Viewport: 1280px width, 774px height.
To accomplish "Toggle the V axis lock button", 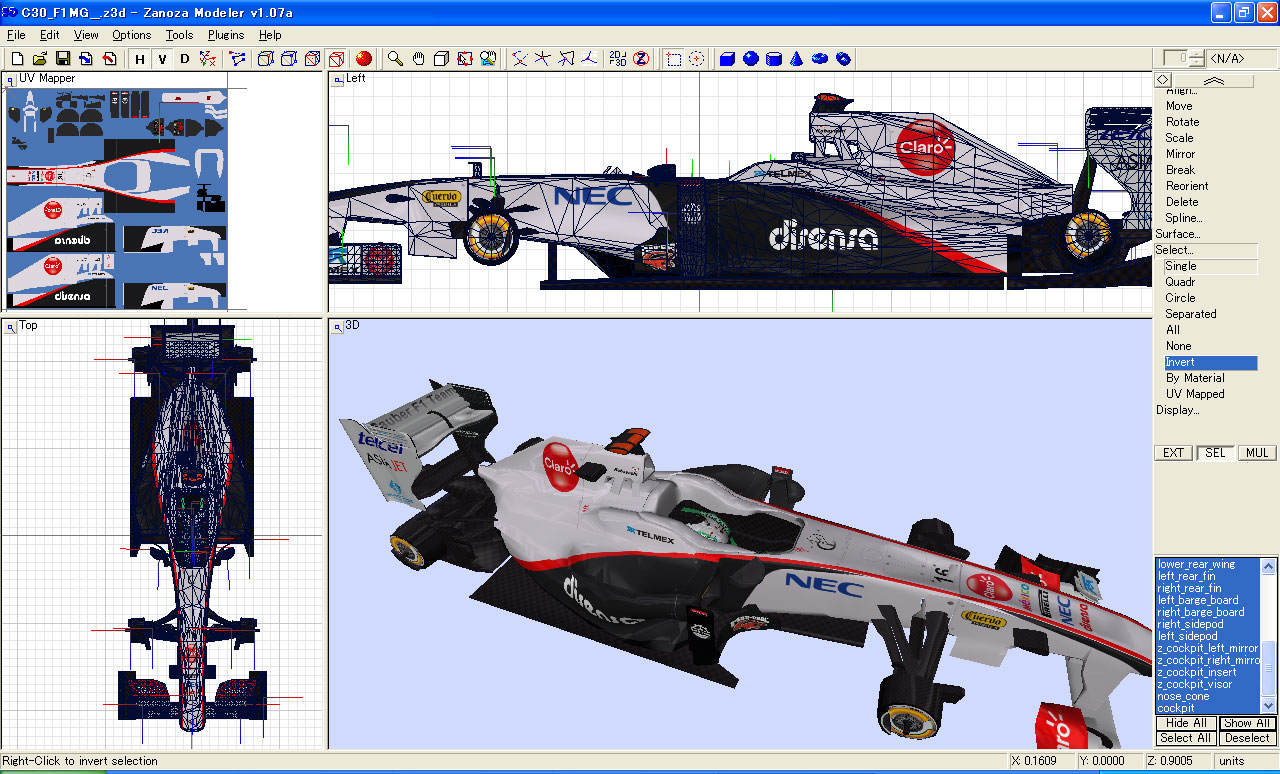I will click(162, 59).
